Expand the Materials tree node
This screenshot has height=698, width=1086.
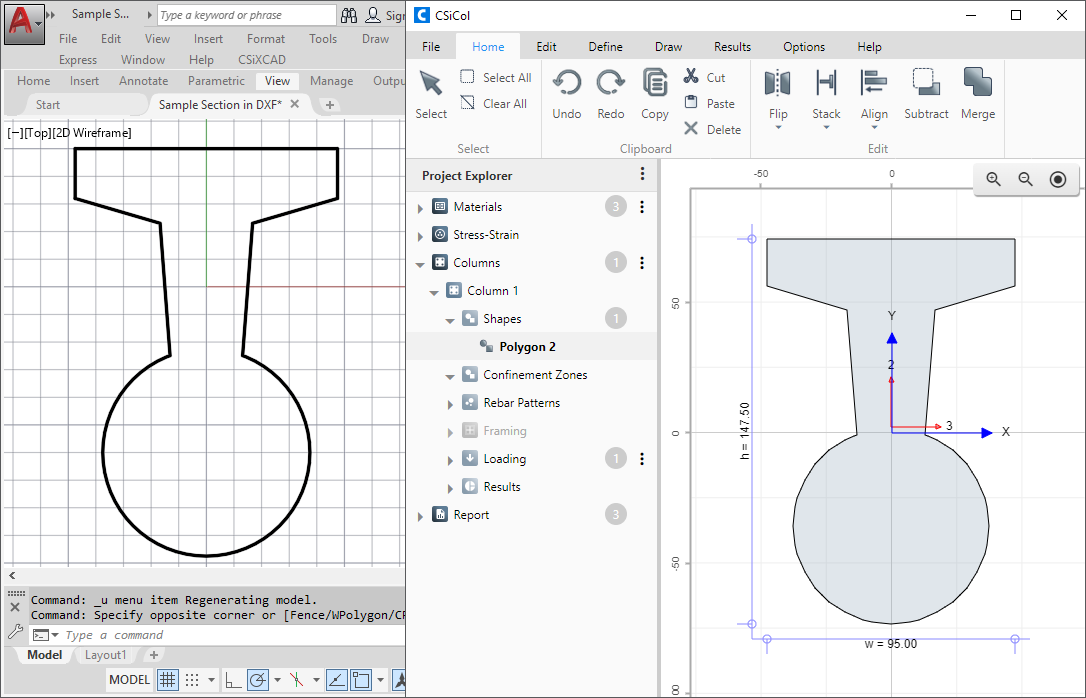coord(420,208)
